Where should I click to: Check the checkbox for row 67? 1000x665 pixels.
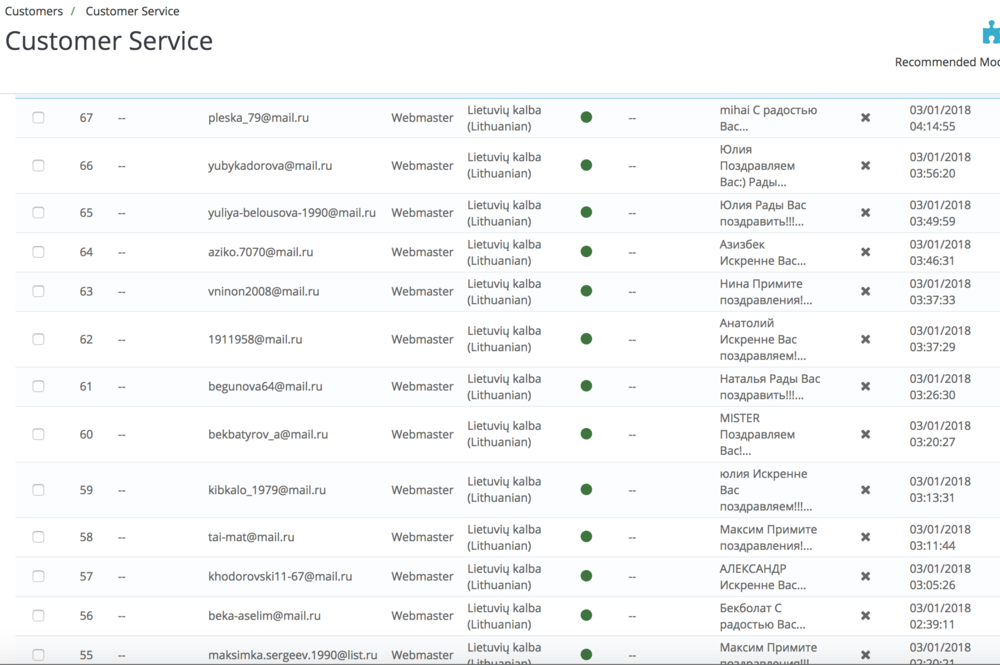pos(38,117)
